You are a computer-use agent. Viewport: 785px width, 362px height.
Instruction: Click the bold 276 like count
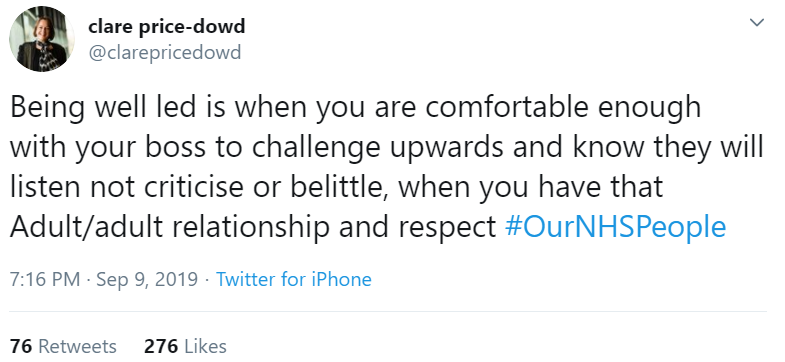click(161, 346)
